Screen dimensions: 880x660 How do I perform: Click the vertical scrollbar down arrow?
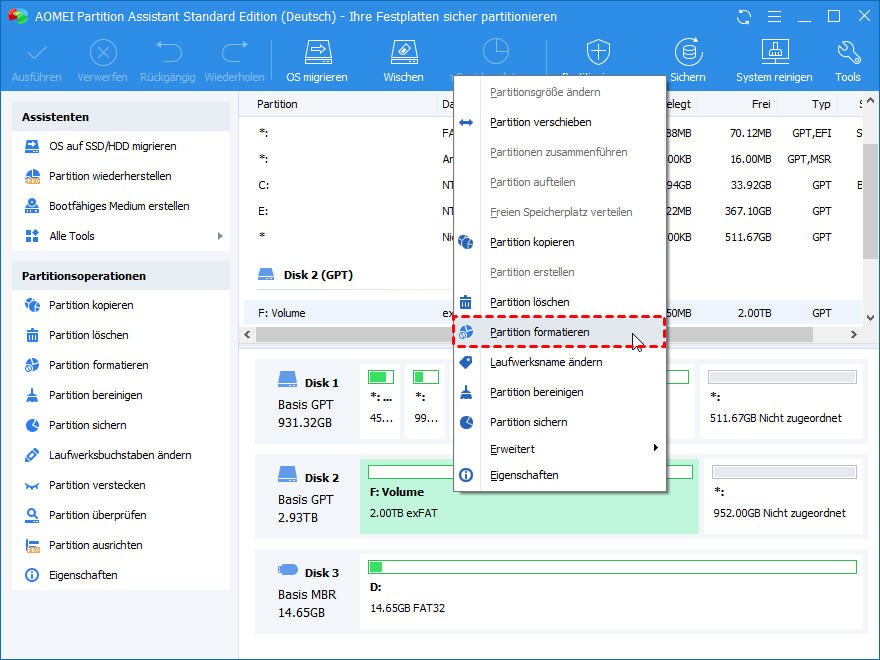(870, 318)
